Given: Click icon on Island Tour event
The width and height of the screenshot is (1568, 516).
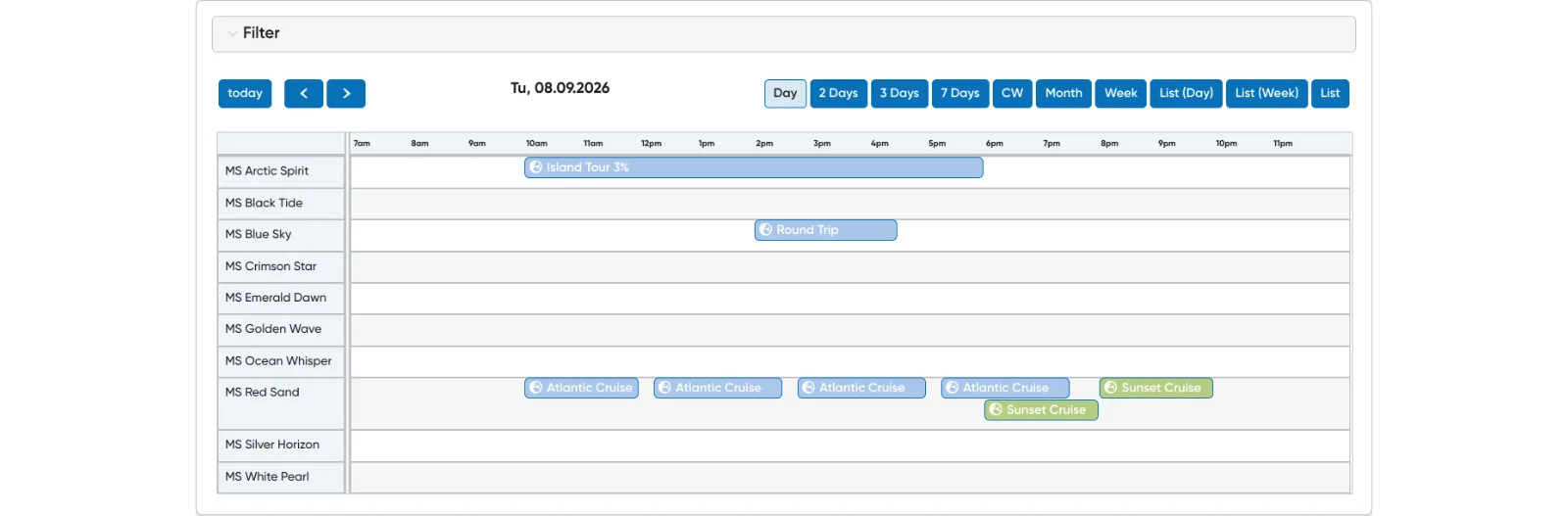Looking at the screenshot, I should (x=536, y=167).
